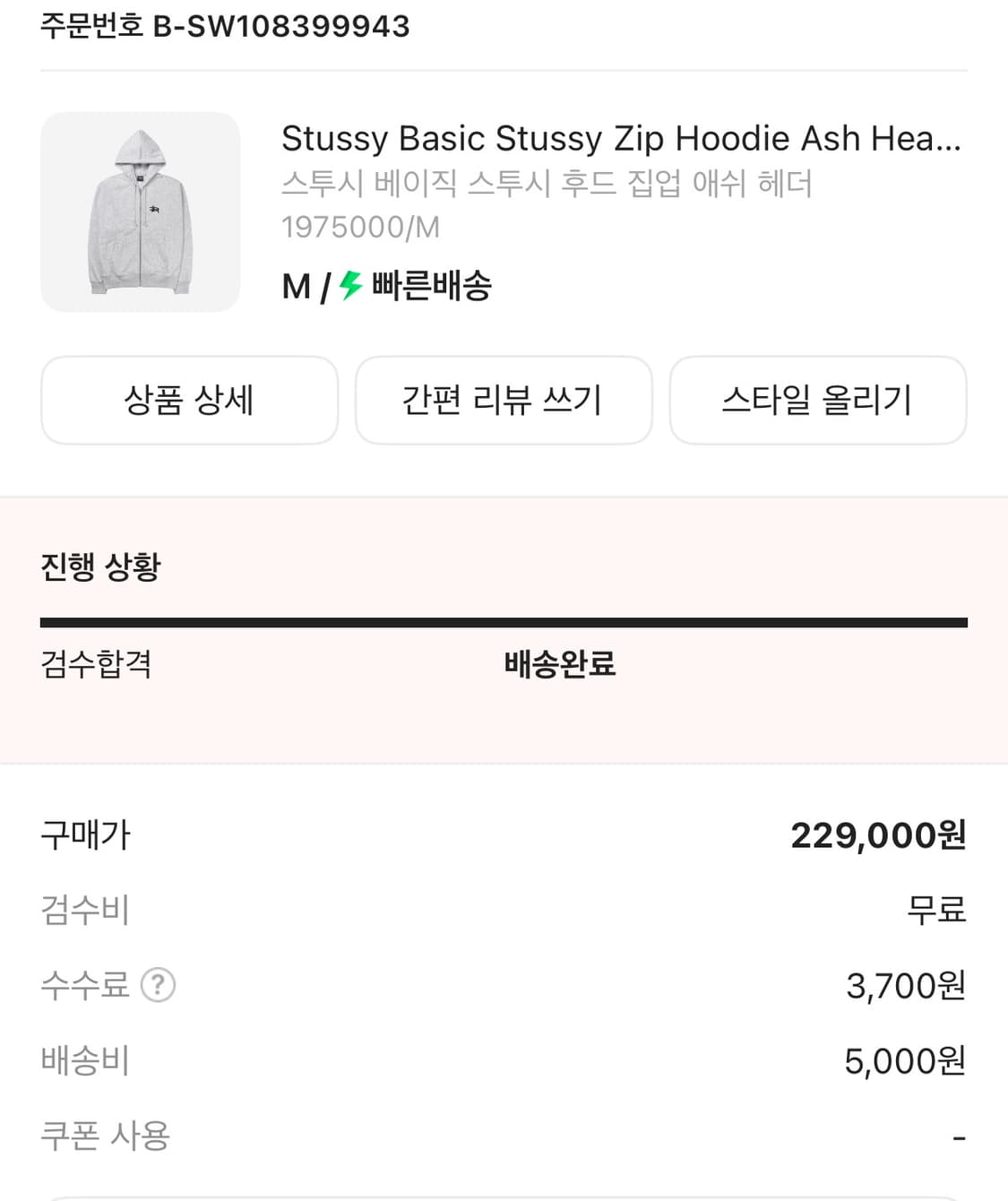The image size is (1008, 1201).
Task: Select the model number 1975000/M
Action: click(x=360, y=228)
